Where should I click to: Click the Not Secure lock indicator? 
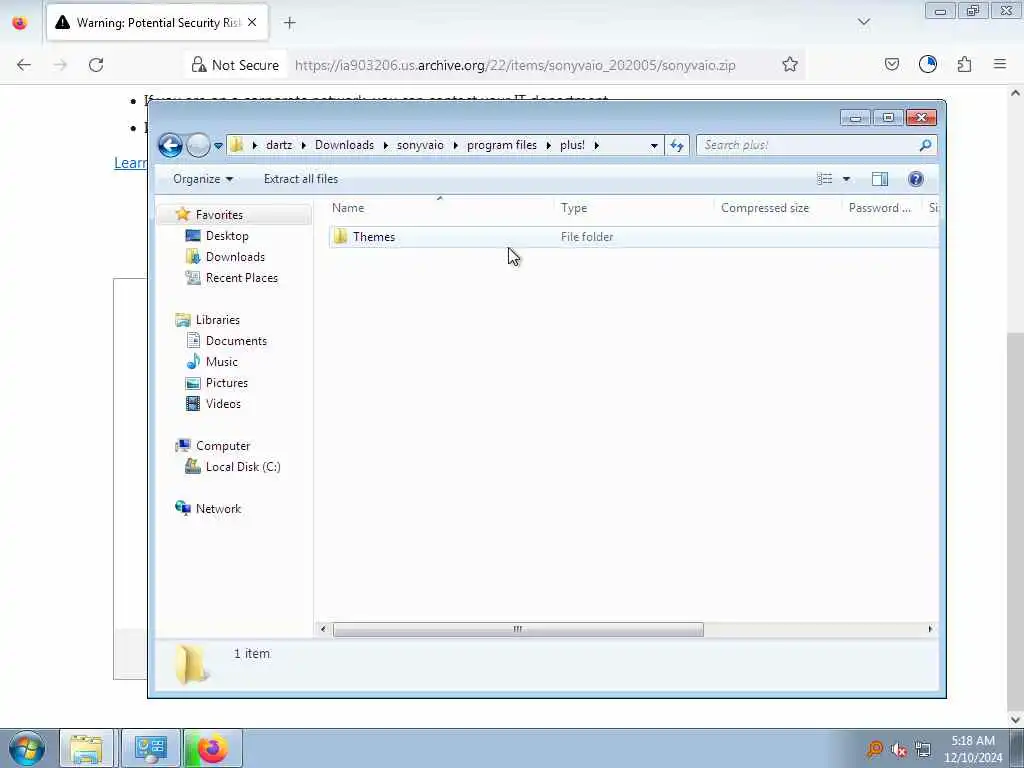(x=235, y=65)
